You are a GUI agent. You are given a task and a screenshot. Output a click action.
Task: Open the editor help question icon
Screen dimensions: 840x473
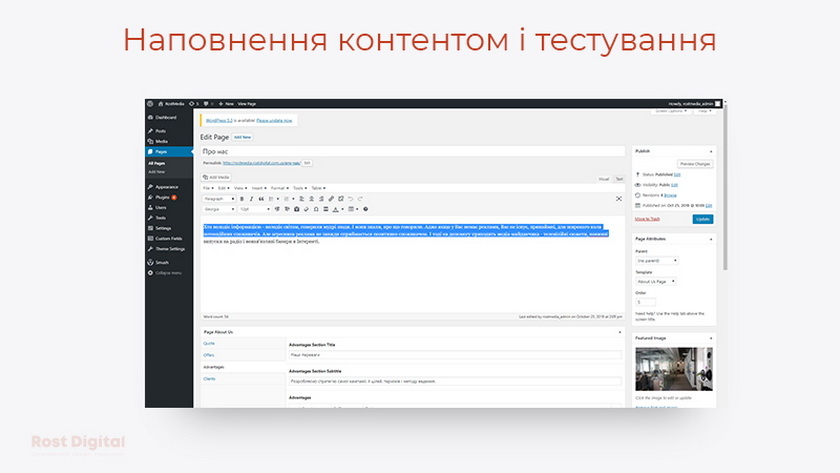[366, 209]
